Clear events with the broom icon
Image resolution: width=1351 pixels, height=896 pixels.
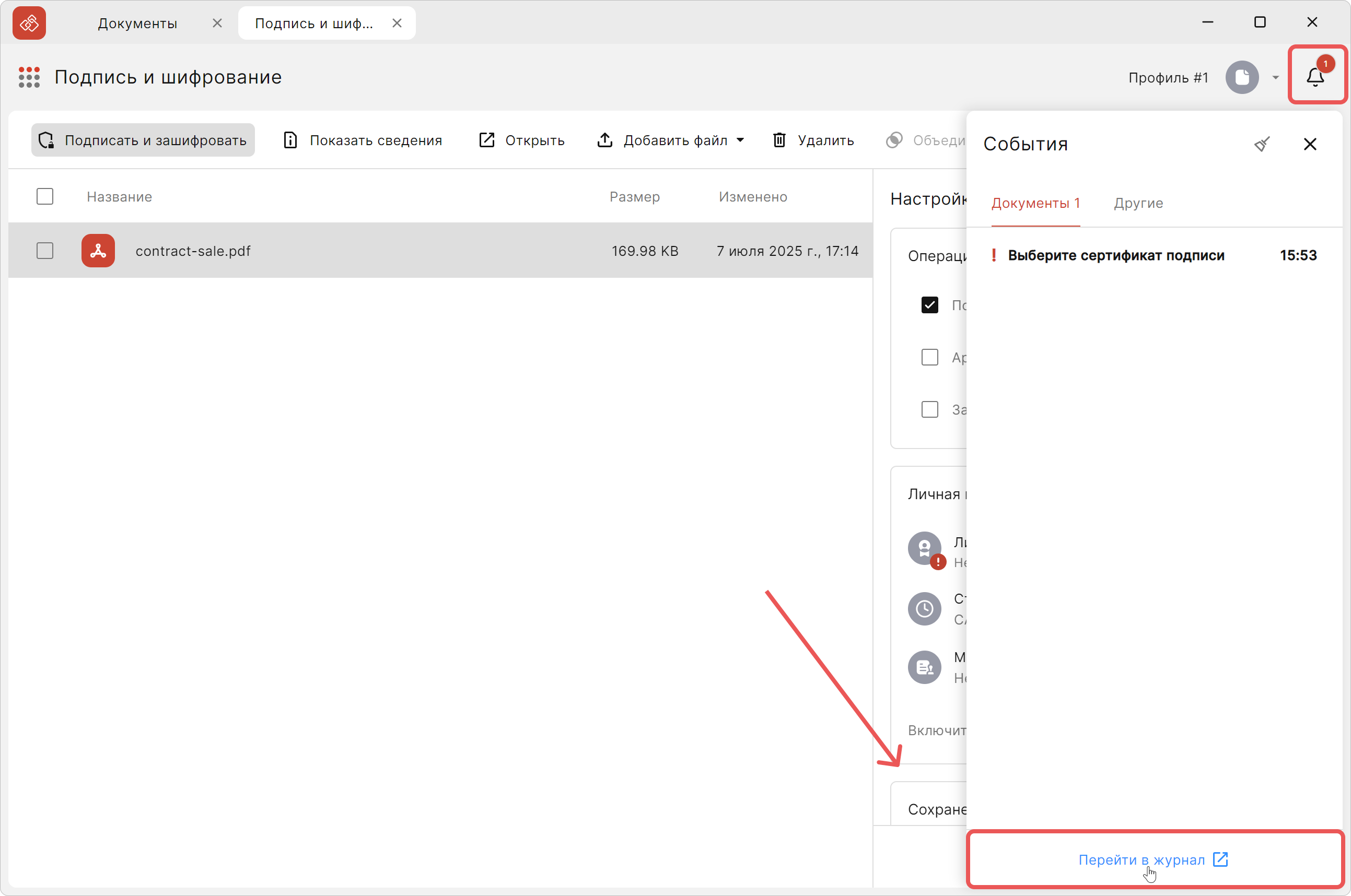coord(1262,144)
